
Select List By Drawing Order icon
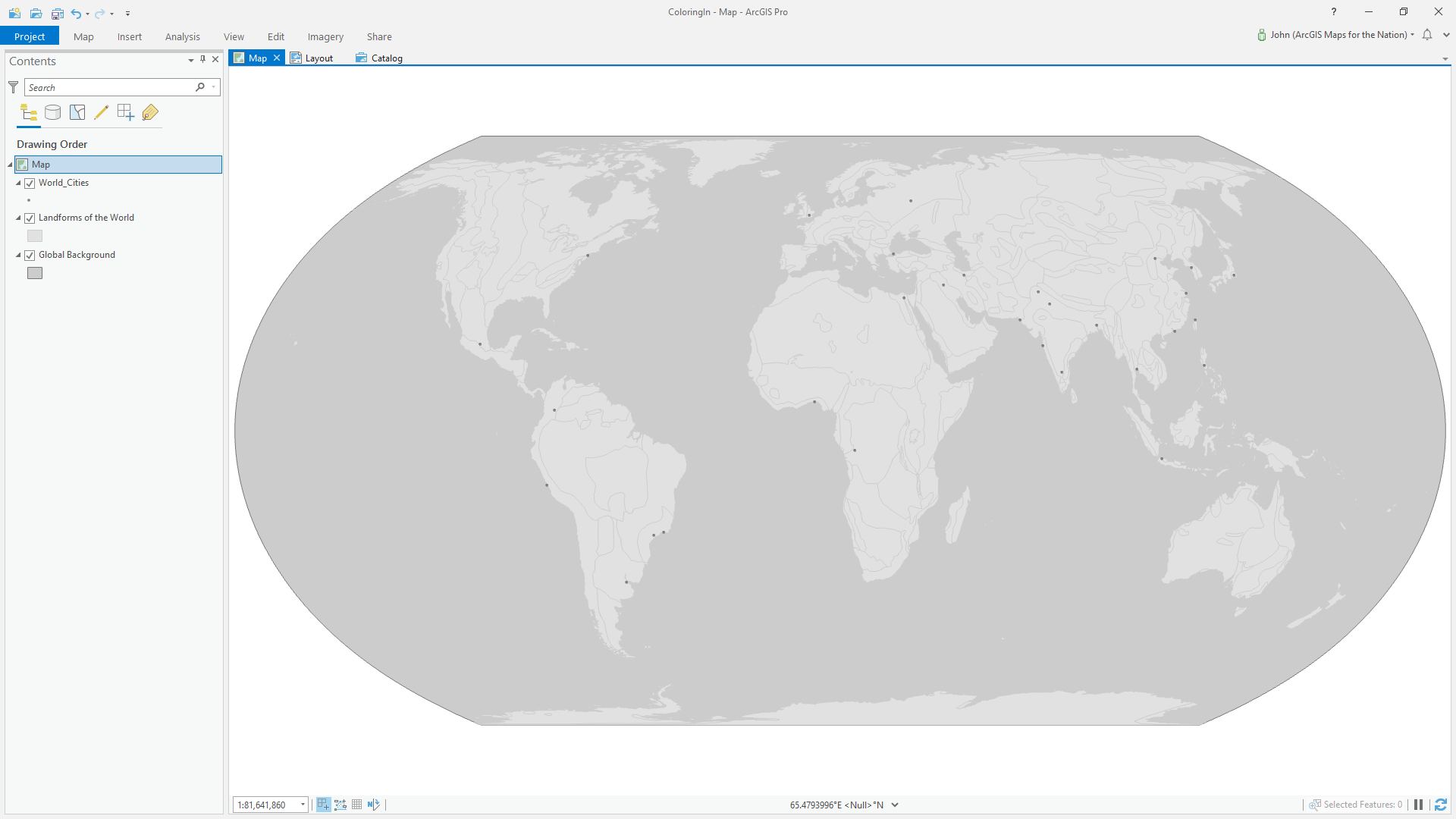pos(29,113)
